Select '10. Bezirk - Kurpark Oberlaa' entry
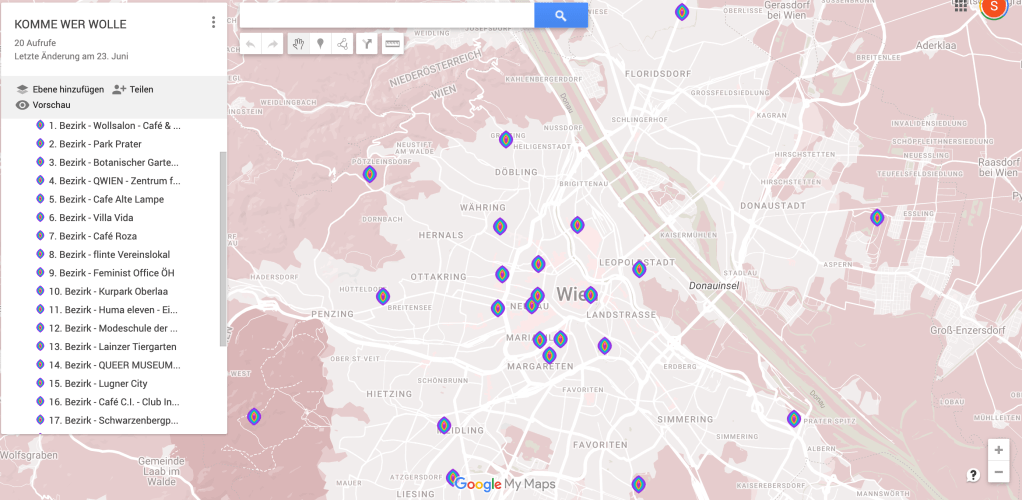The height and width of the screenshot is (500, 1022). 108,291
